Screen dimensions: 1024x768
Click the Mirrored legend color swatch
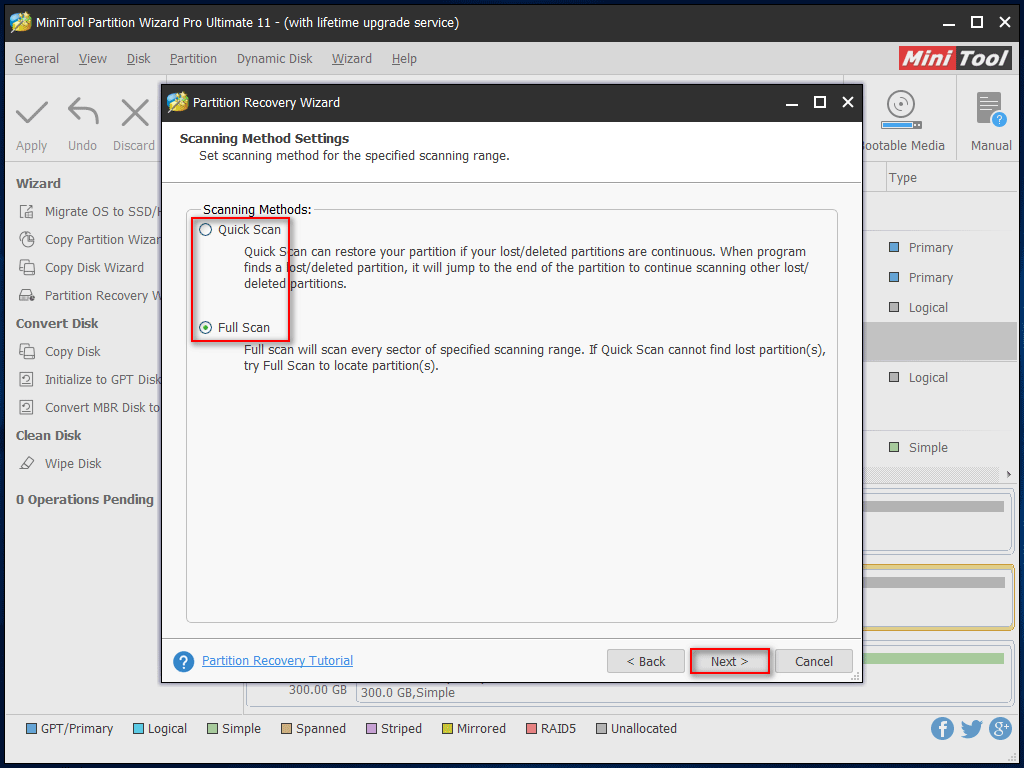pyautogui.click(x=447, y=729)
